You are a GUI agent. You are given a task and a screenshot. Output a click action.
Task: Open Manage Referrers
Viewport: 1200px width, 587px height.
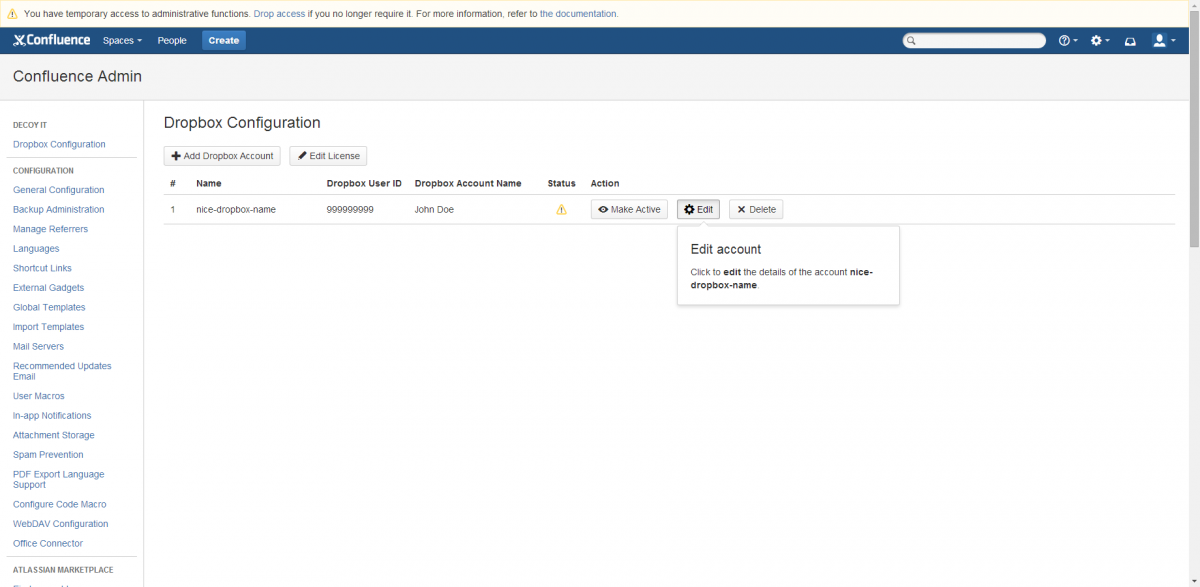[x=50, y=229]
